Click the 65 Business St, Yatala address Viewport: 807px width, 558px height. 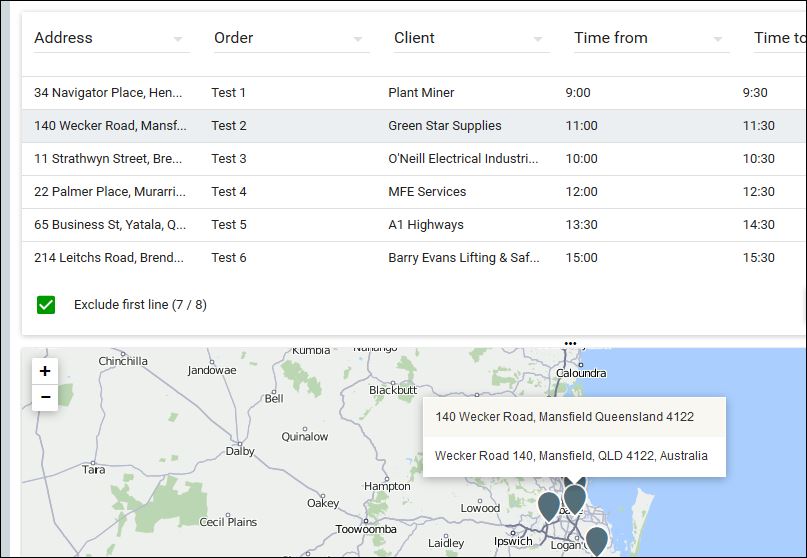pyautogui.click(x=110, y=225)
